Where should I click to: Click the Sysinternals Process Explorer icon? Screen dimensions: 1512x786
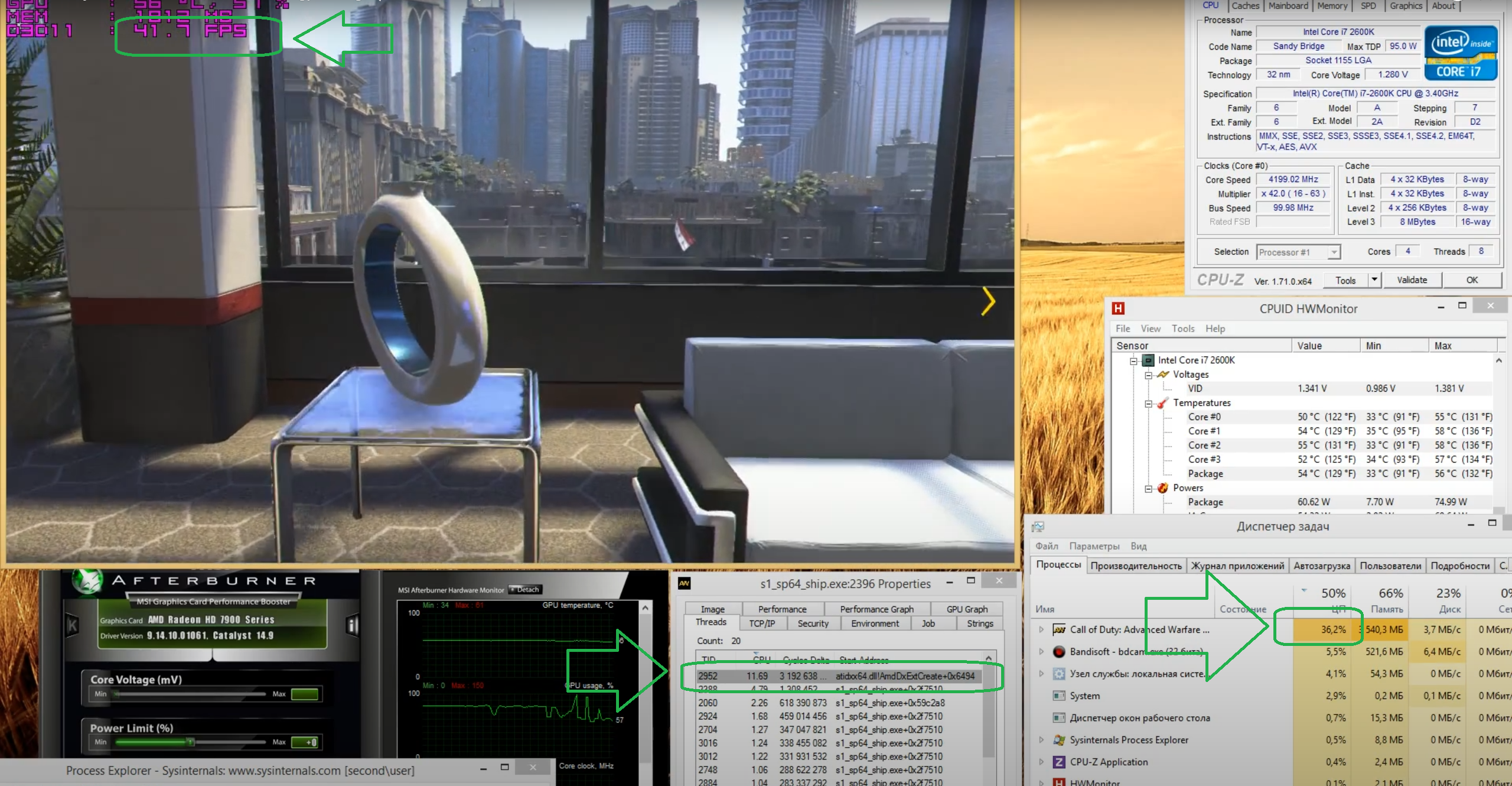[1059, 740]
